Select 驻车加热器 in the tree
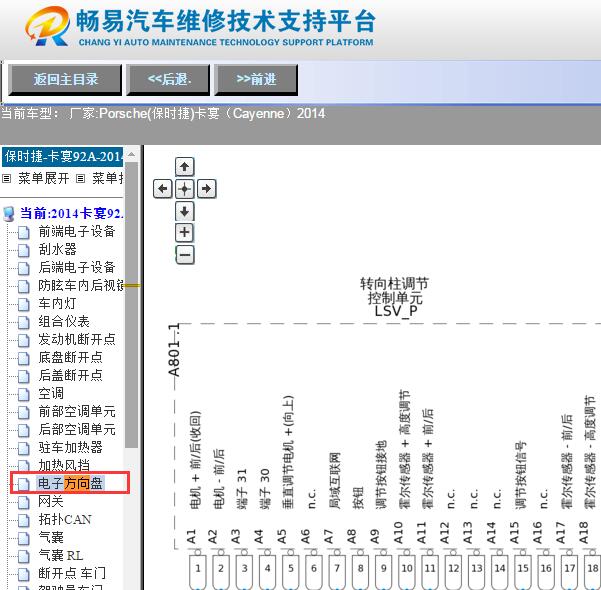This screenshot has width=601, height=590. (71, 447)
